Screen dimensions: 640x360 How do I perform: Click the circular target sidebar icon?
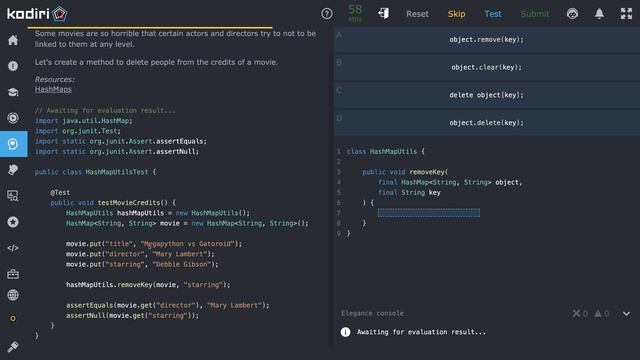[x=13, y=118]
